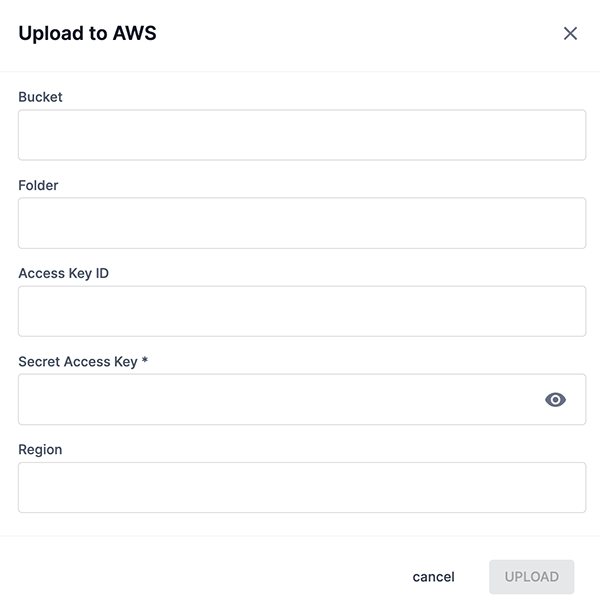Image resolution: width=600 pixels, height=606 pixels.
Task: Click the Access Key ID label
Action: (63, 273)
